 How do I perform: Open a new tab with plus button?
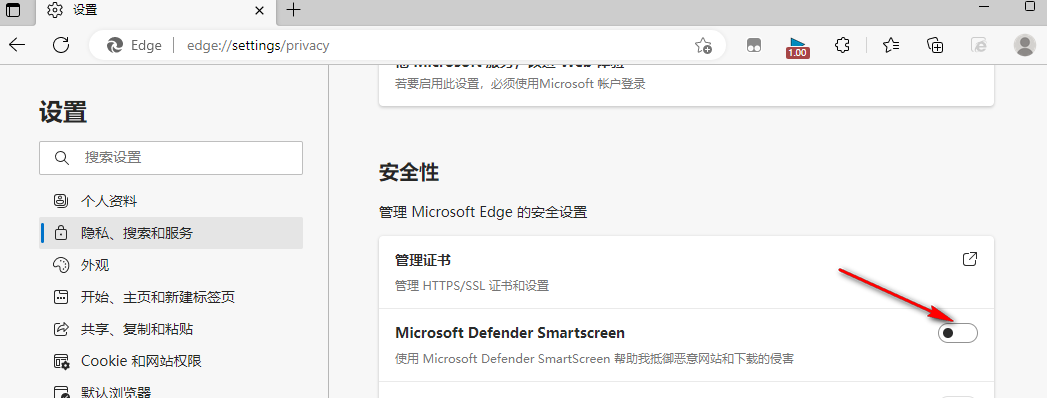point(293,9)
